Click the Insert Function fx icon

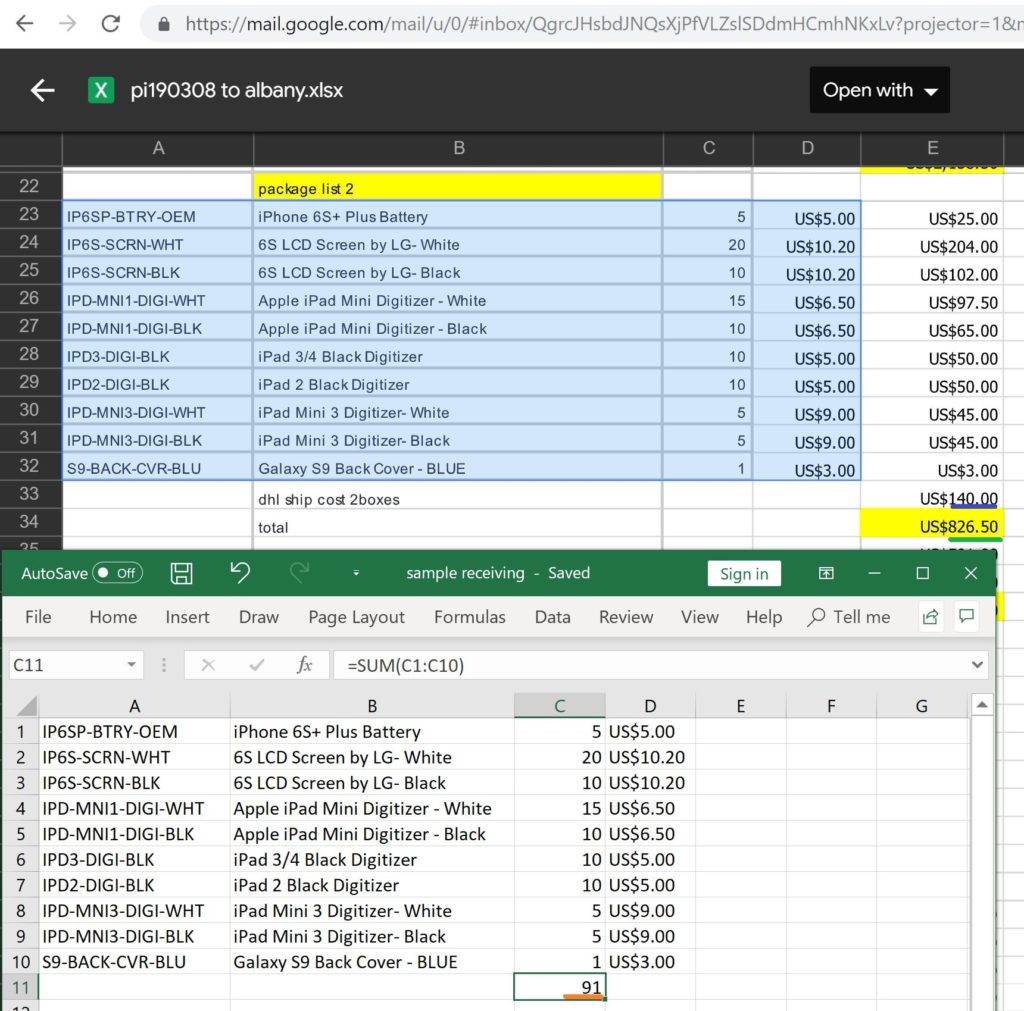click(x=304, y=665)
